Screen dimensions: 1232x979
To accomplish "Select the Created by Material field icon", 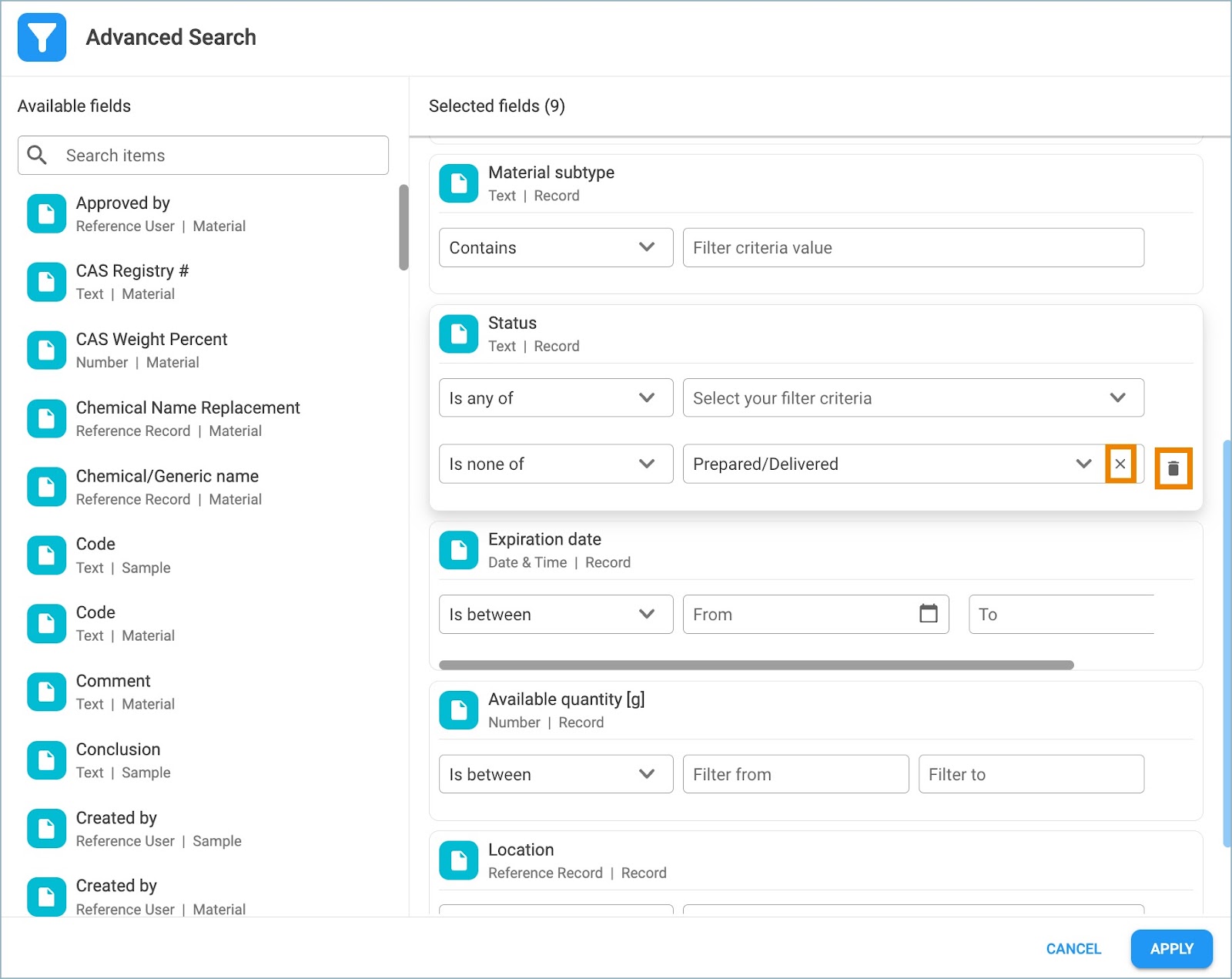I will tap(46, 897).
